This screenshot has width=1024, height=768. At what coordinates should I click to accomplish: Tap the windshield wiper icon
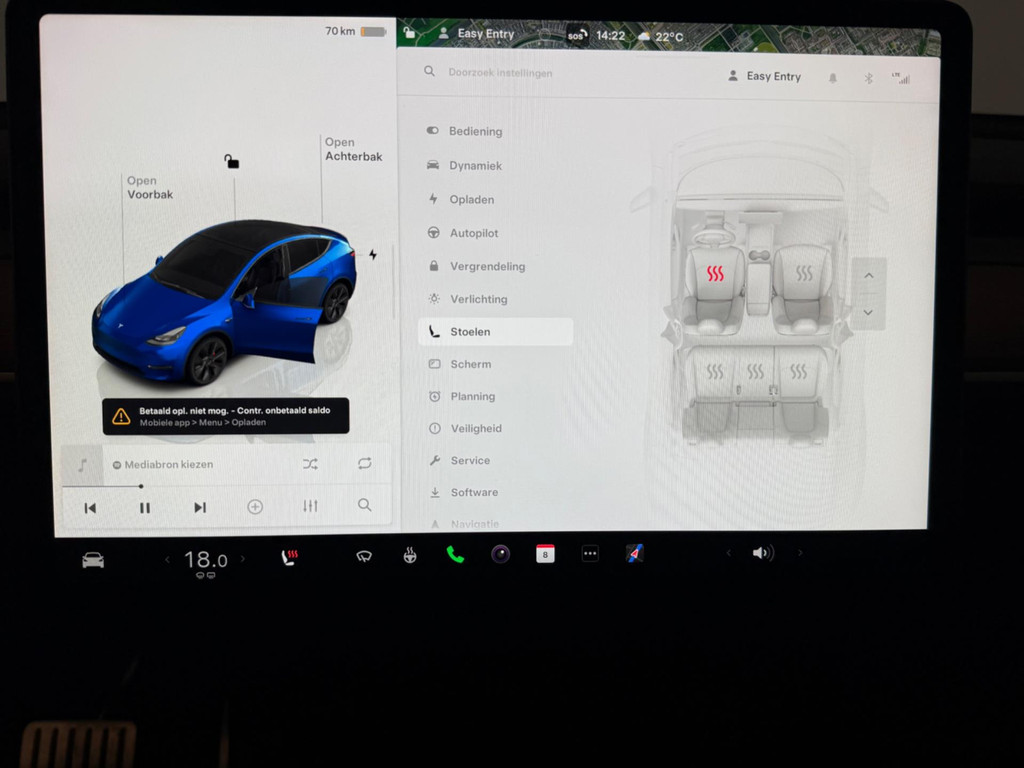click(364, 556)
